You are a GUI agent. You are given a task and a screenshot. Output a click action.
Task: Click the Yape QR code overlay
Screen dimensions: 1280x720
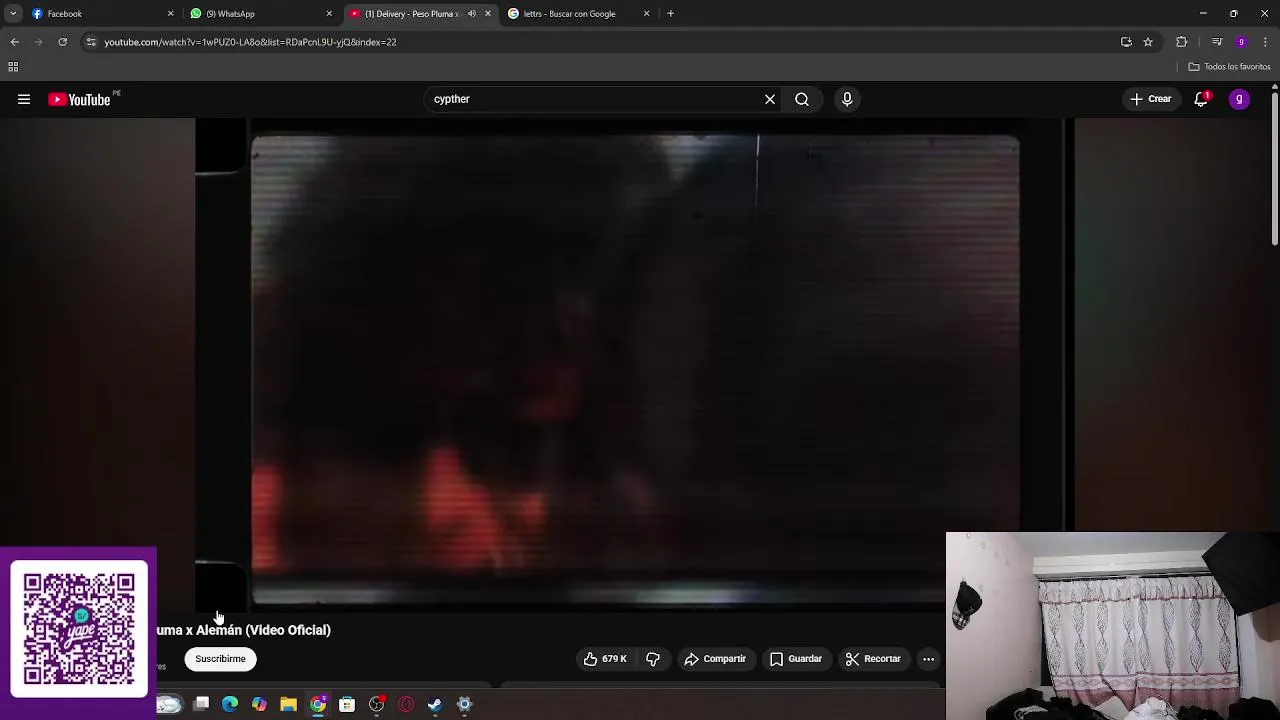coord(79,627)
